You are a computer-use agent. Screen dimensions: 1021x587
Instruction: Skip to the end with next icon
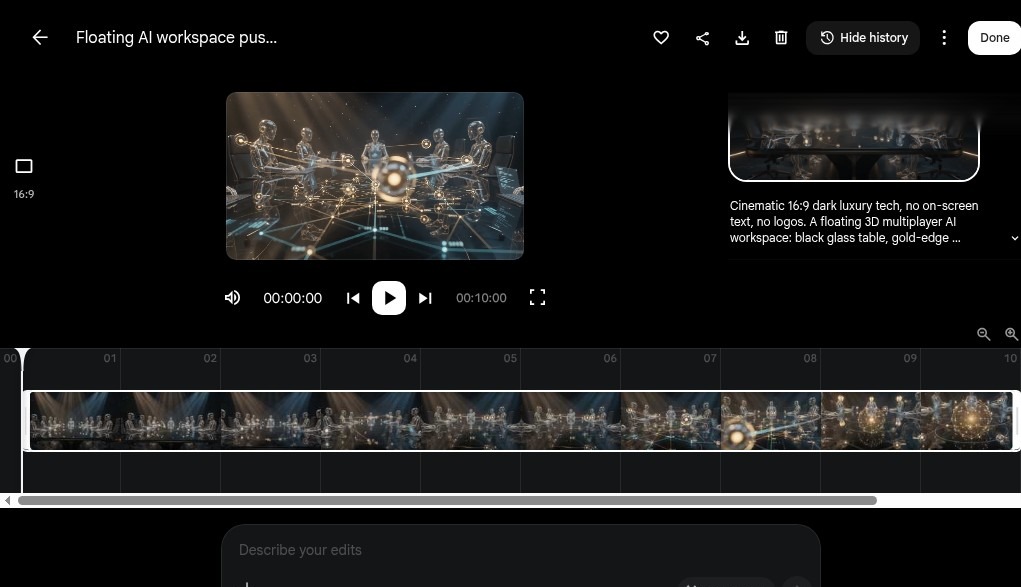[425, 298]
